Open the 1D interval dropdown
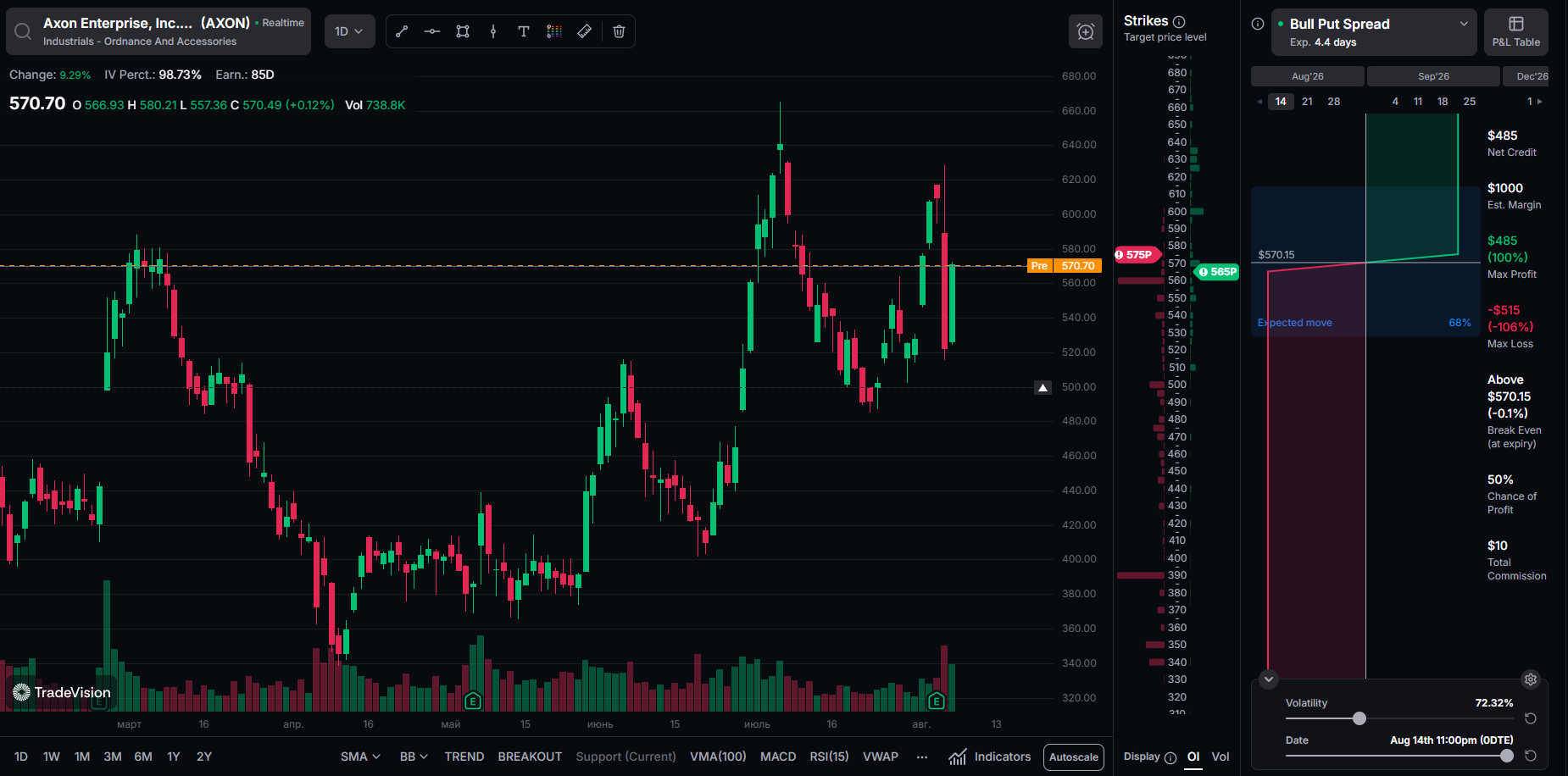The width and height of the screenshot is (1568, 776). [x=349, y=31]
